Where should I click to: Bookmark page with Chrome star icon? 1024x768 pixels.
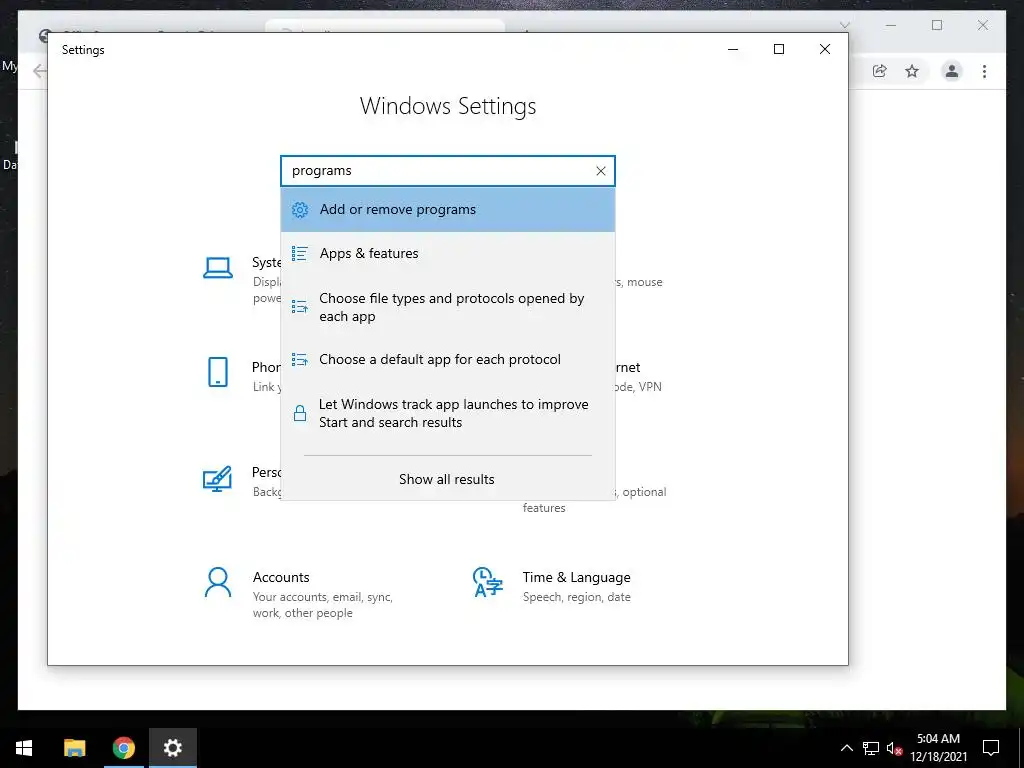point(912,71)
